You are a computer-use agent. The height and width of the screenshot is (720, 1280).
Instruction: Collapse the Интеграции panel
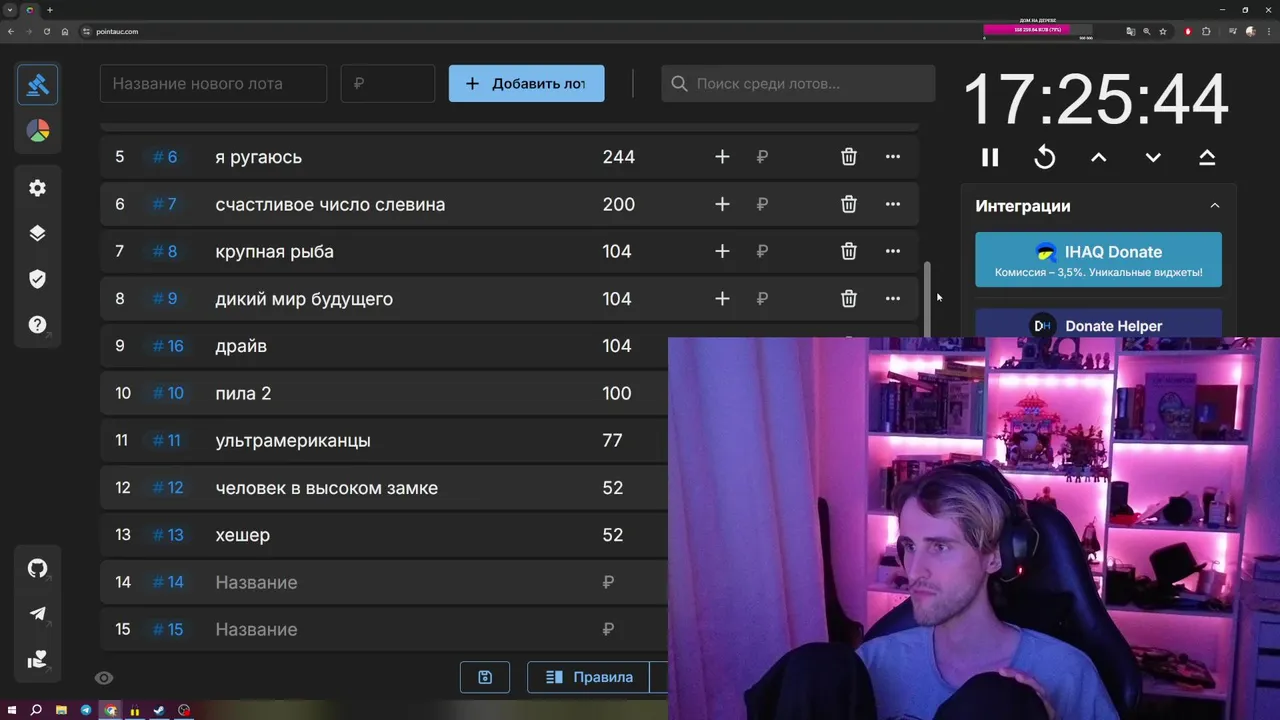(x=1215, y=206)
